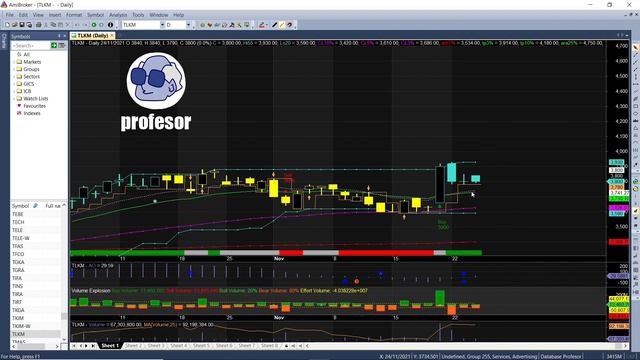This screenshot has height=360, width=640.
Task: Select the triangle drawing tool
Action: [x=636, y=128]
